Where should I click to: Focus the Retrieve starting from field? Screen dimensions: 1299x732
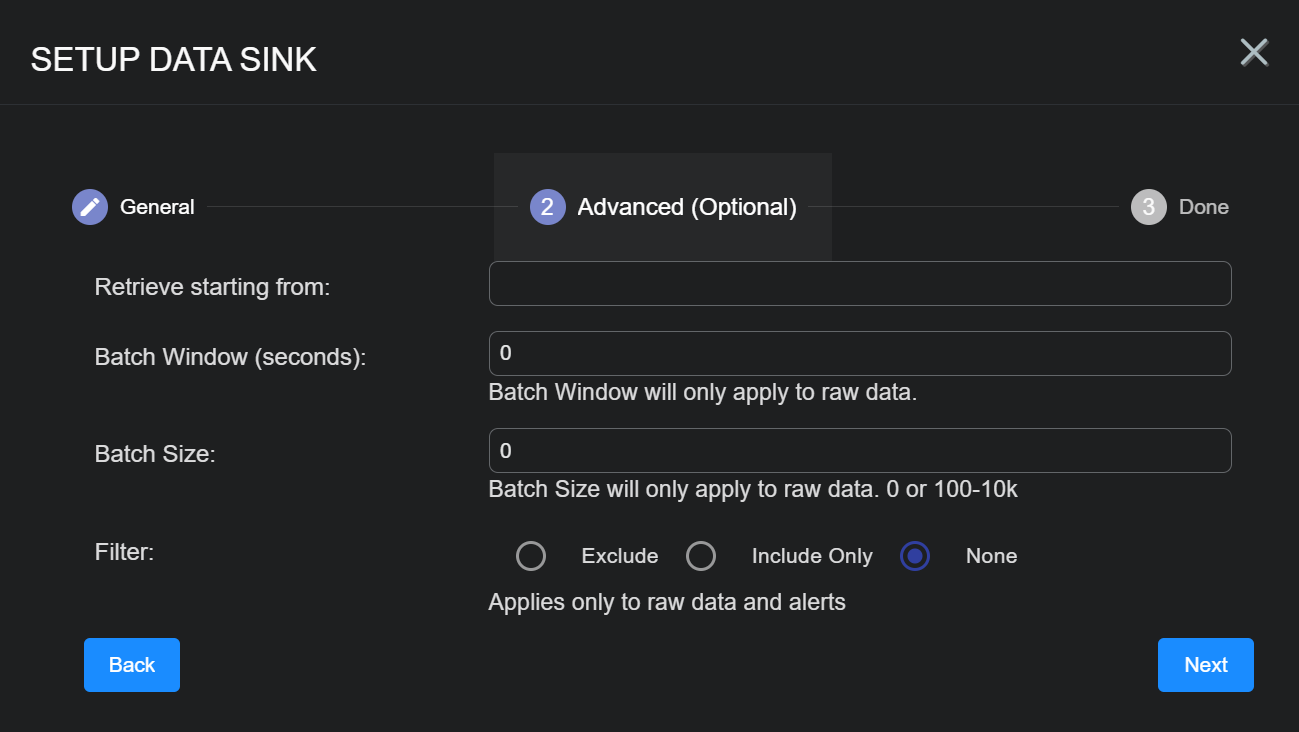coord(859,284)
